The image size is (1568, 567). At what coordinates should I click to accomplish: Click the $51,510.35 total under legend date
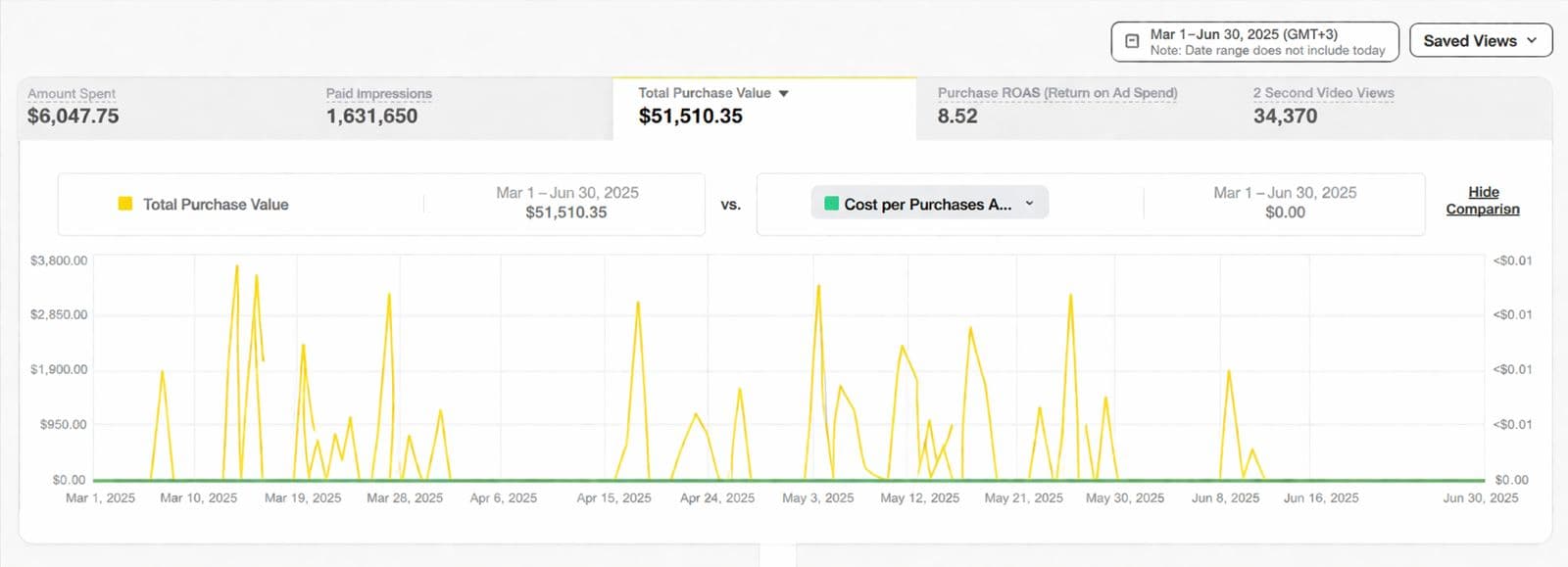(x=566, y=213)
